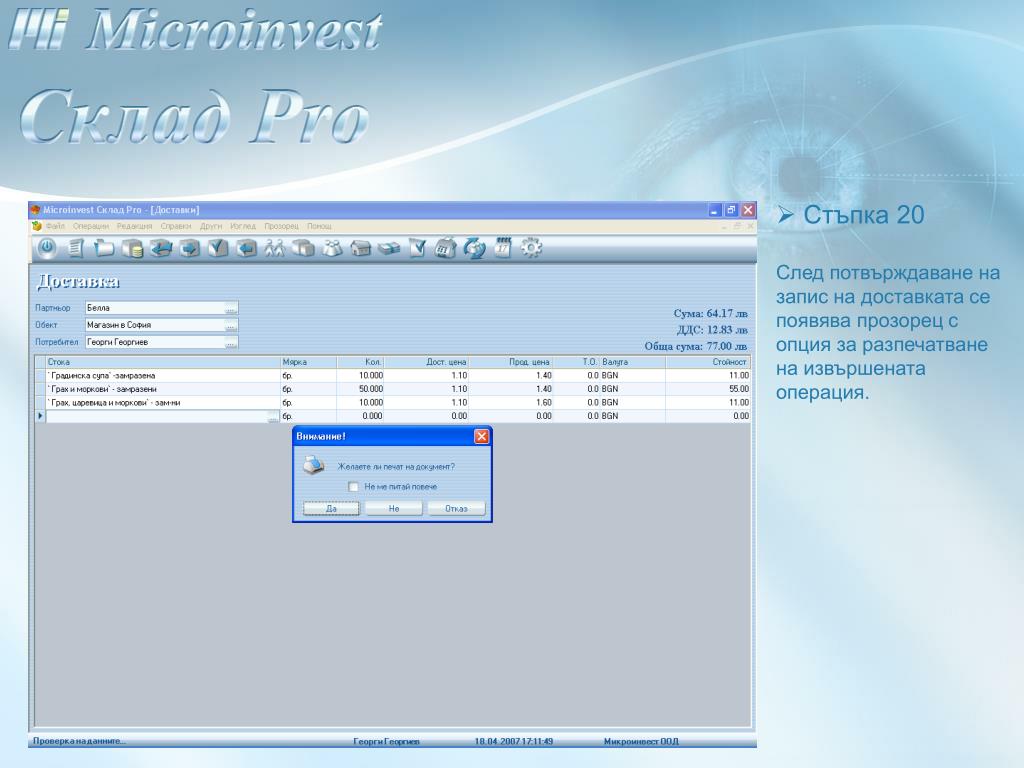
Task: Select the 'Грах, царевица и моркови' row
Action: pyautogui.click(x=392, y=403)
